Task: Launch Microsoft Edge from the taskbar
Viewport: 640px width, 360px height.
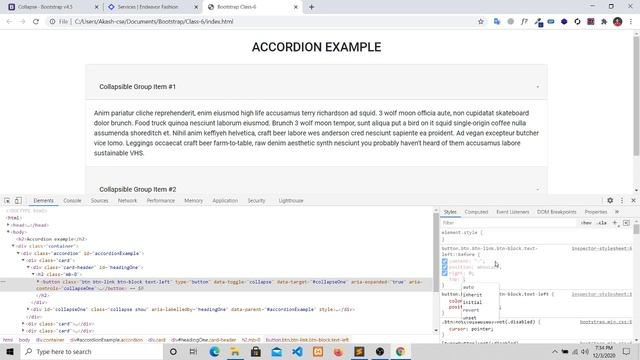Action: pyautogui.click(x=214, y=351)
